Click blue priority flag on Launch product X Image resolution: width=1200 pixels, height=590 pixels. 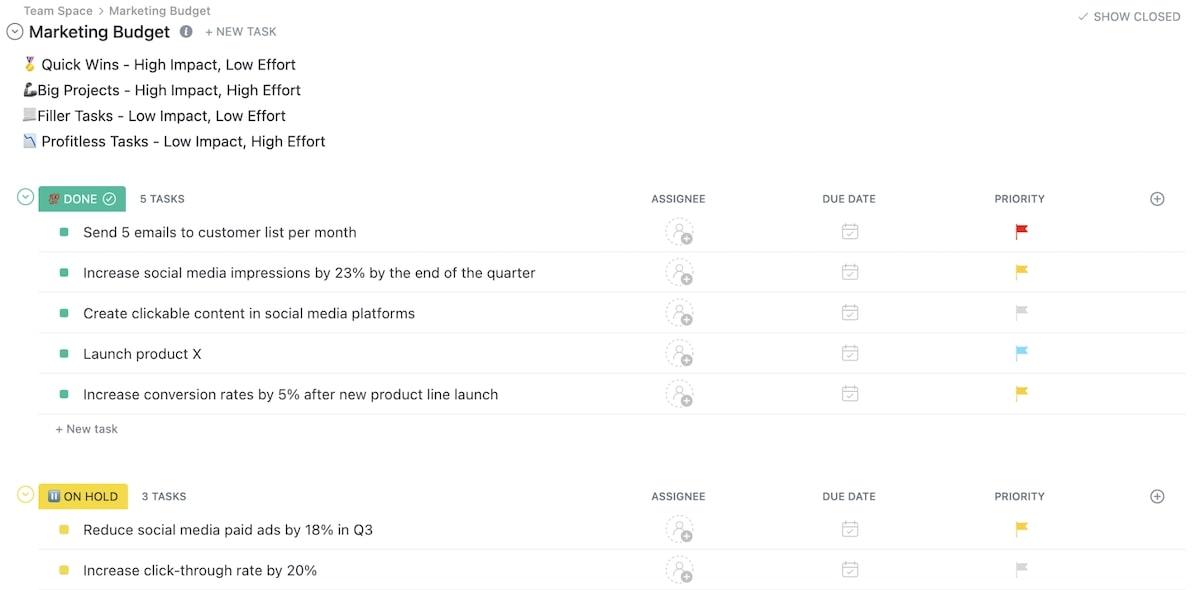1021,353
